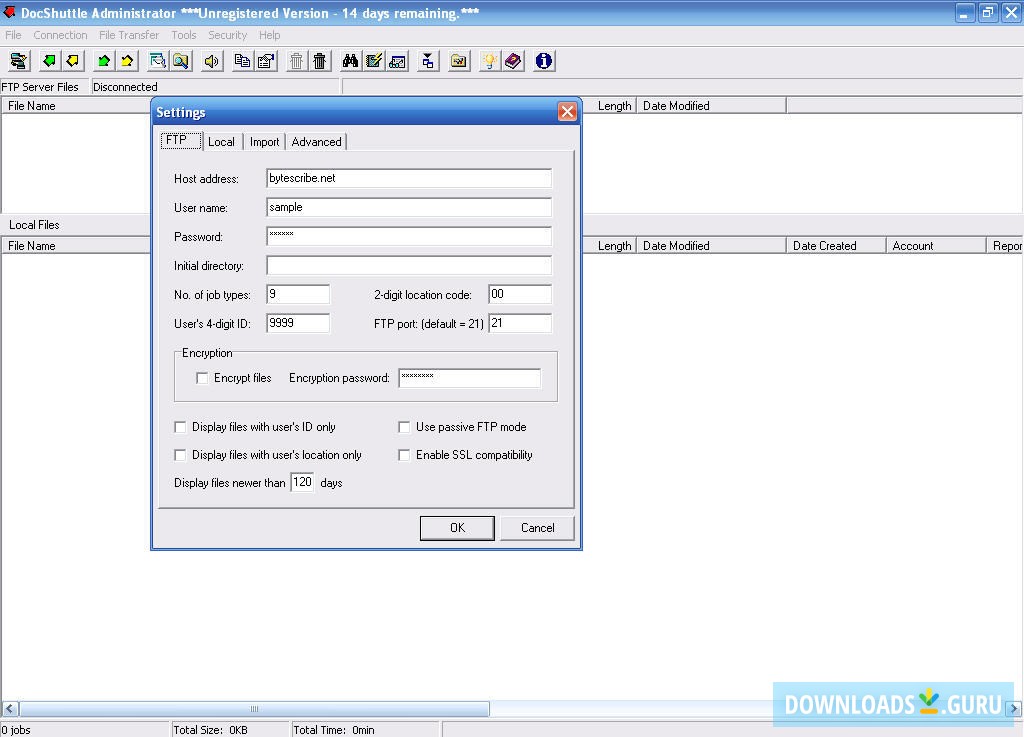Click the User name input field
This screenshot has width=1024, height=737.
pyautogui.click(x=409, y=208)
